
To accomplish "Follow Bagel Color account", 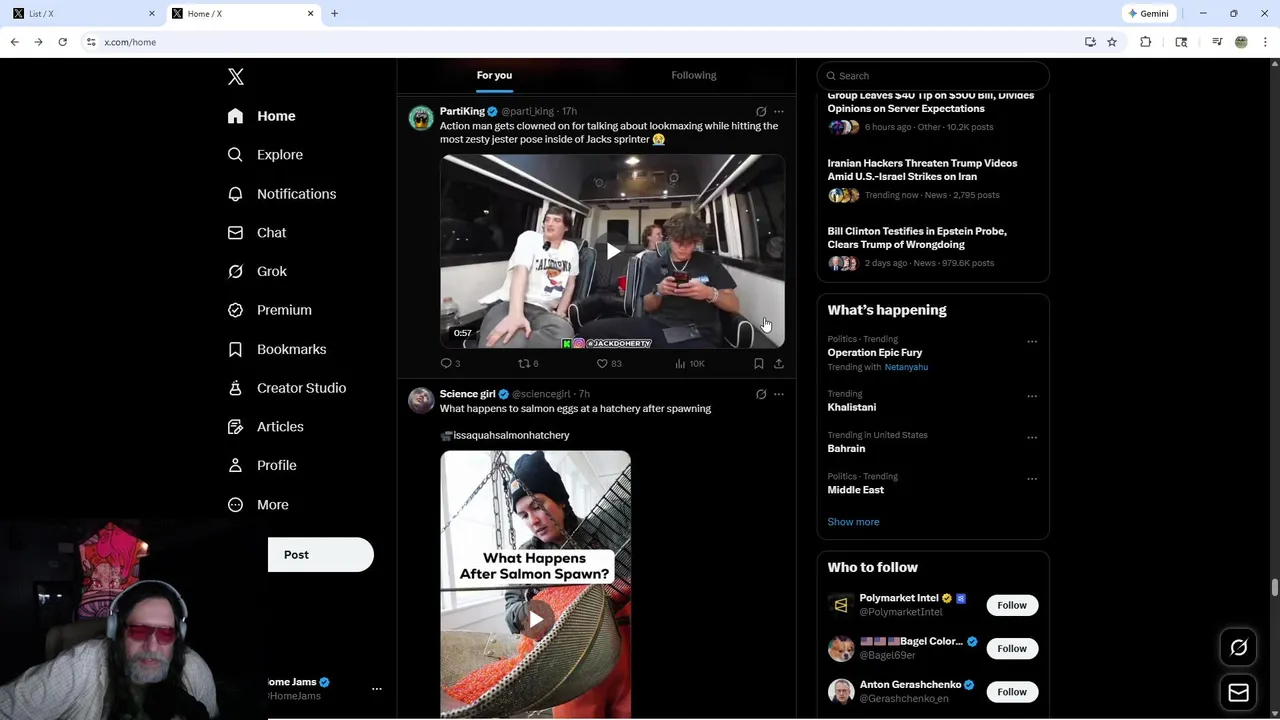I will (1012, 649).
